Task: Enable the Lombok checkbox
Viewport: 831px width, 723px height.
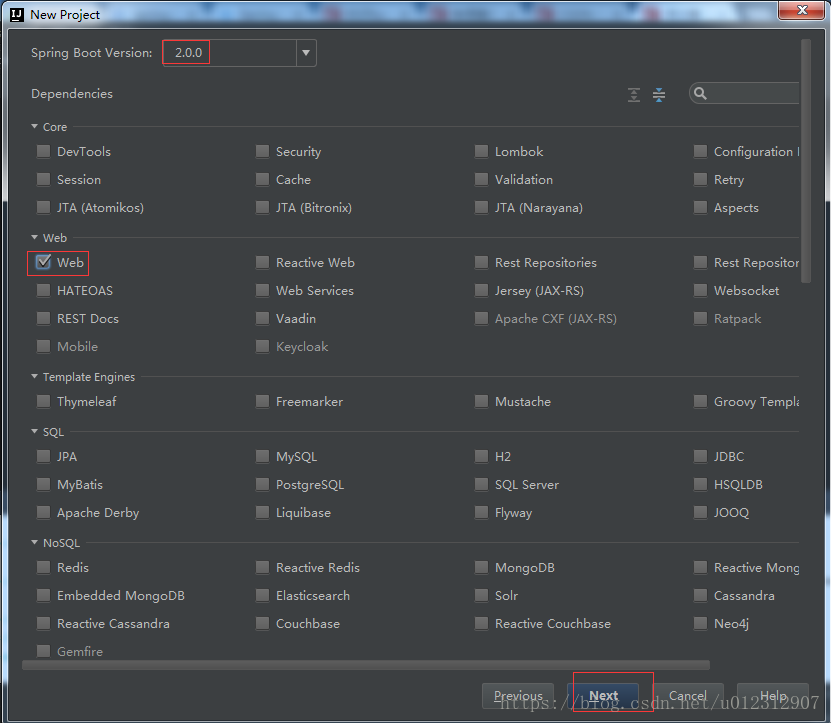Action: (481, 152)
